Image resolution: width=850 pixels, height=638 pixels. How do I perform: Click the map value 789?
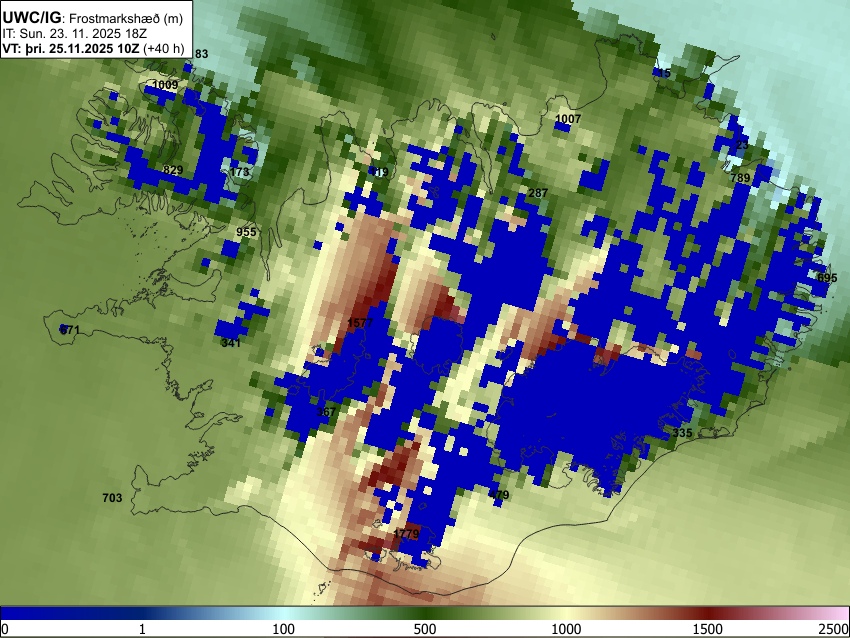[x=740, y=178]
